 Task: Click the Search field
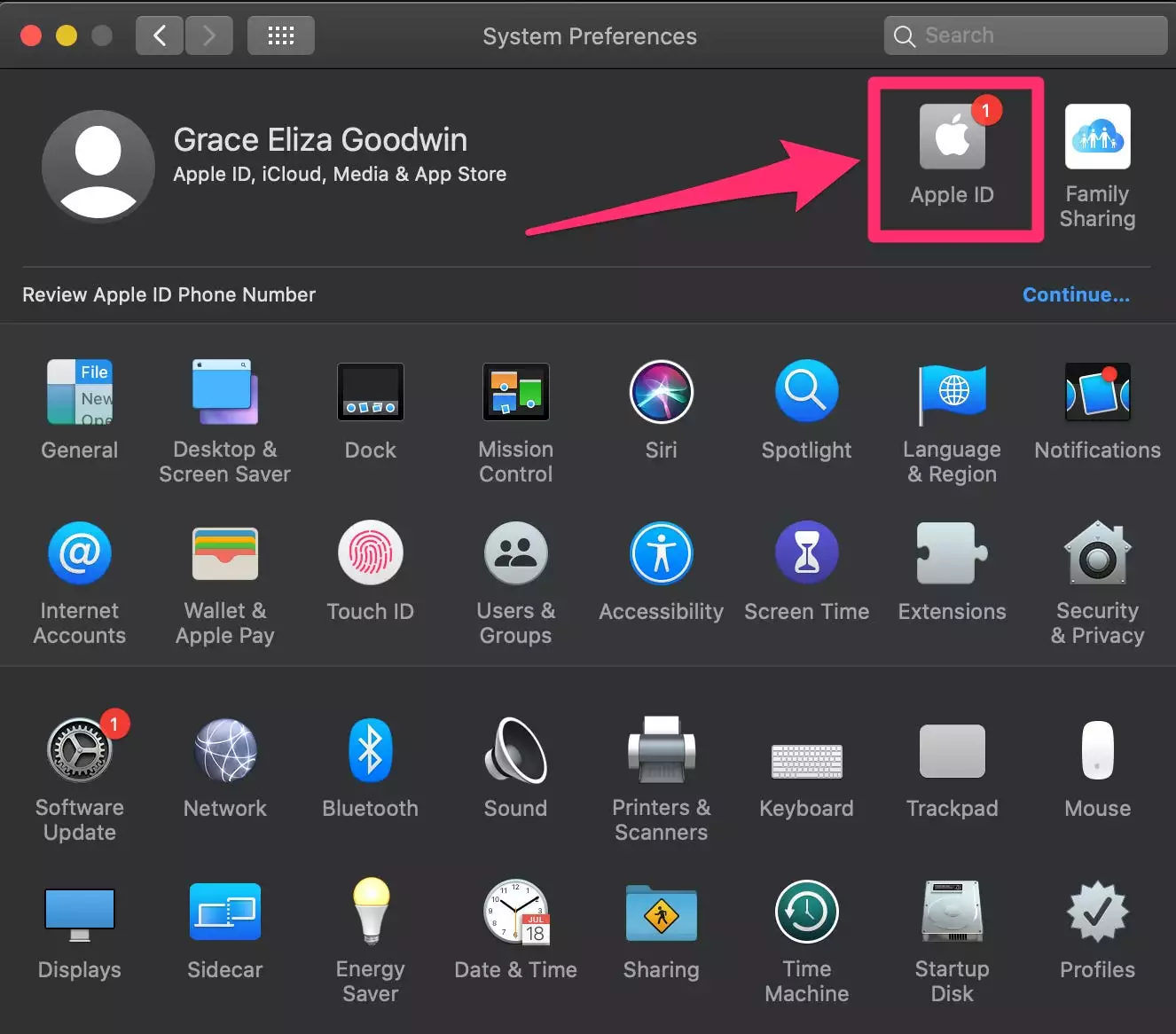click(x=1025, y=35)
